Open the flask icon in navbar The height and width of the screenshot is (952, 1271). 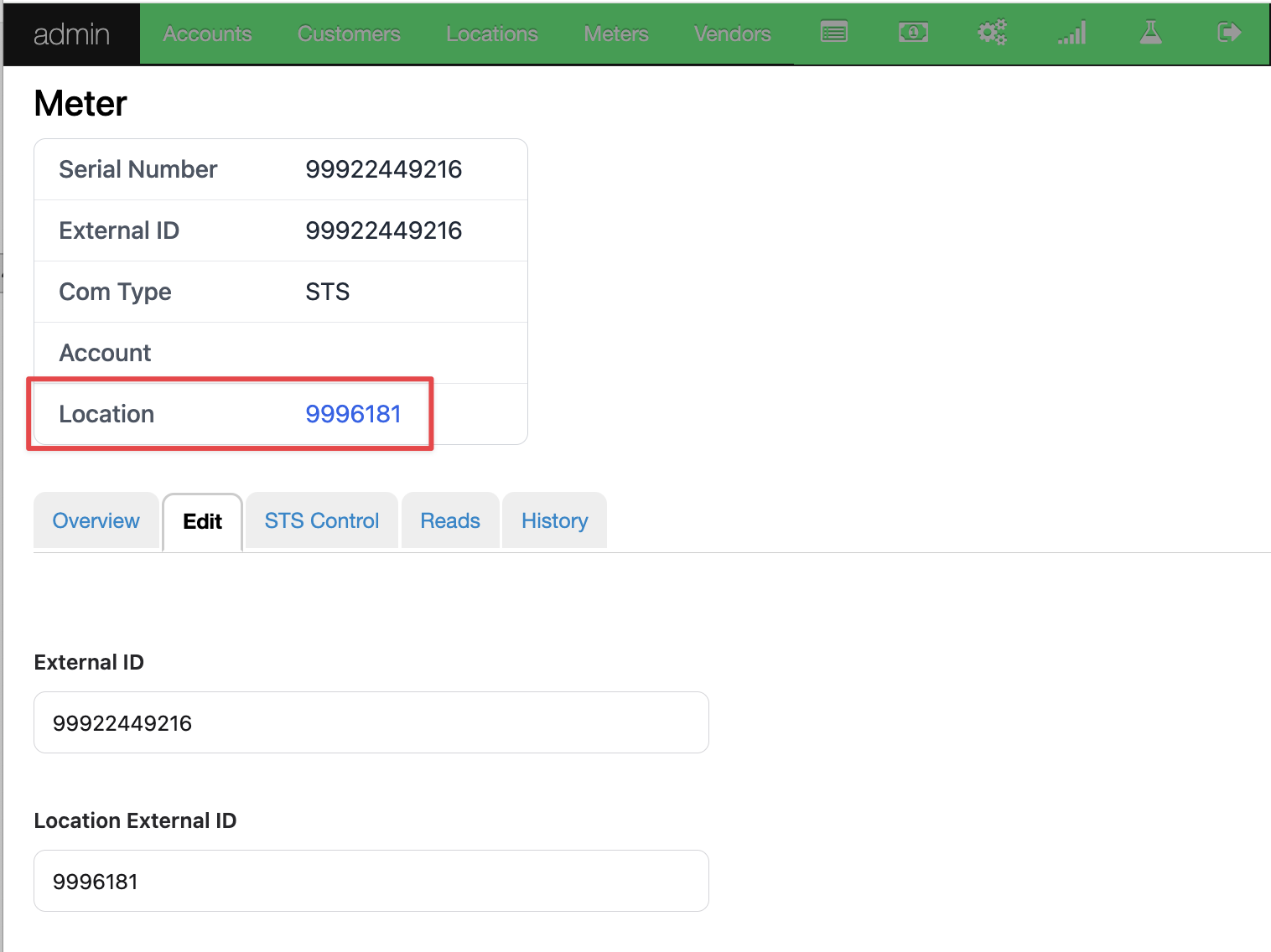1150,33
